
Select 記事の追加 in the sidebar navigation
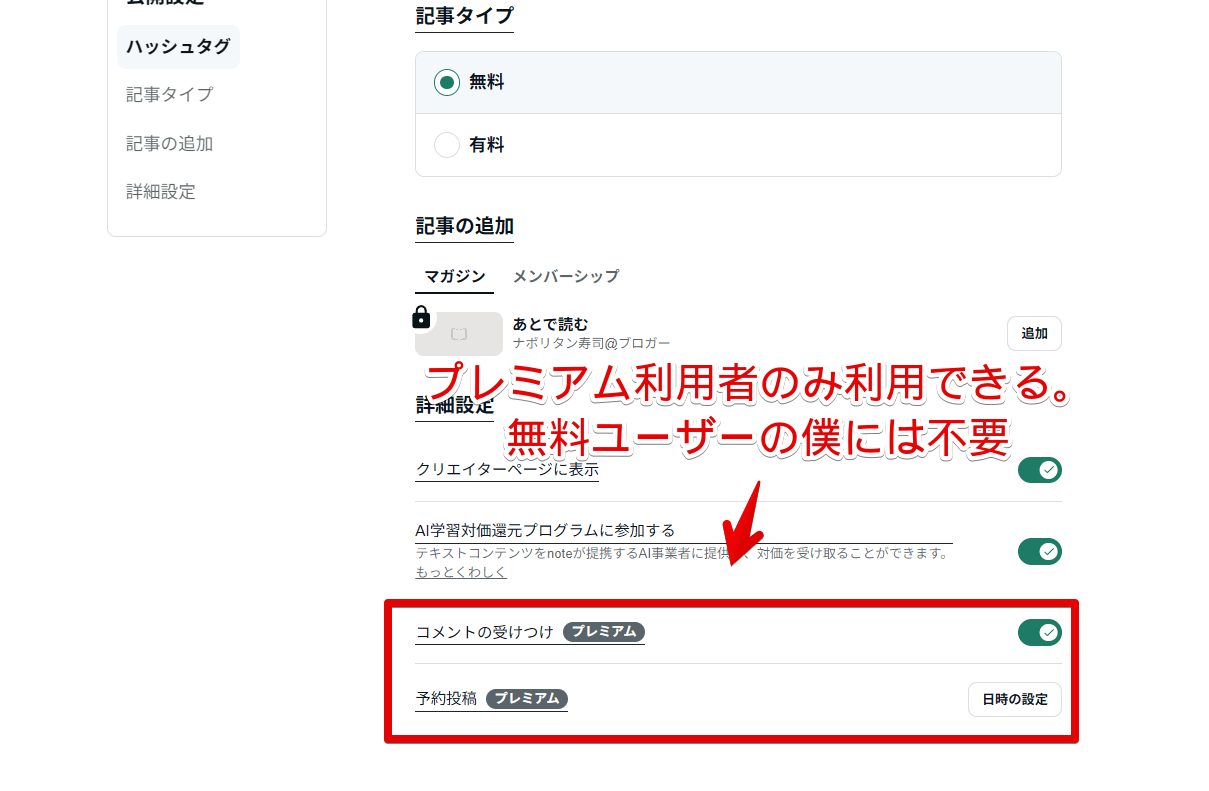tap(169, 143)
